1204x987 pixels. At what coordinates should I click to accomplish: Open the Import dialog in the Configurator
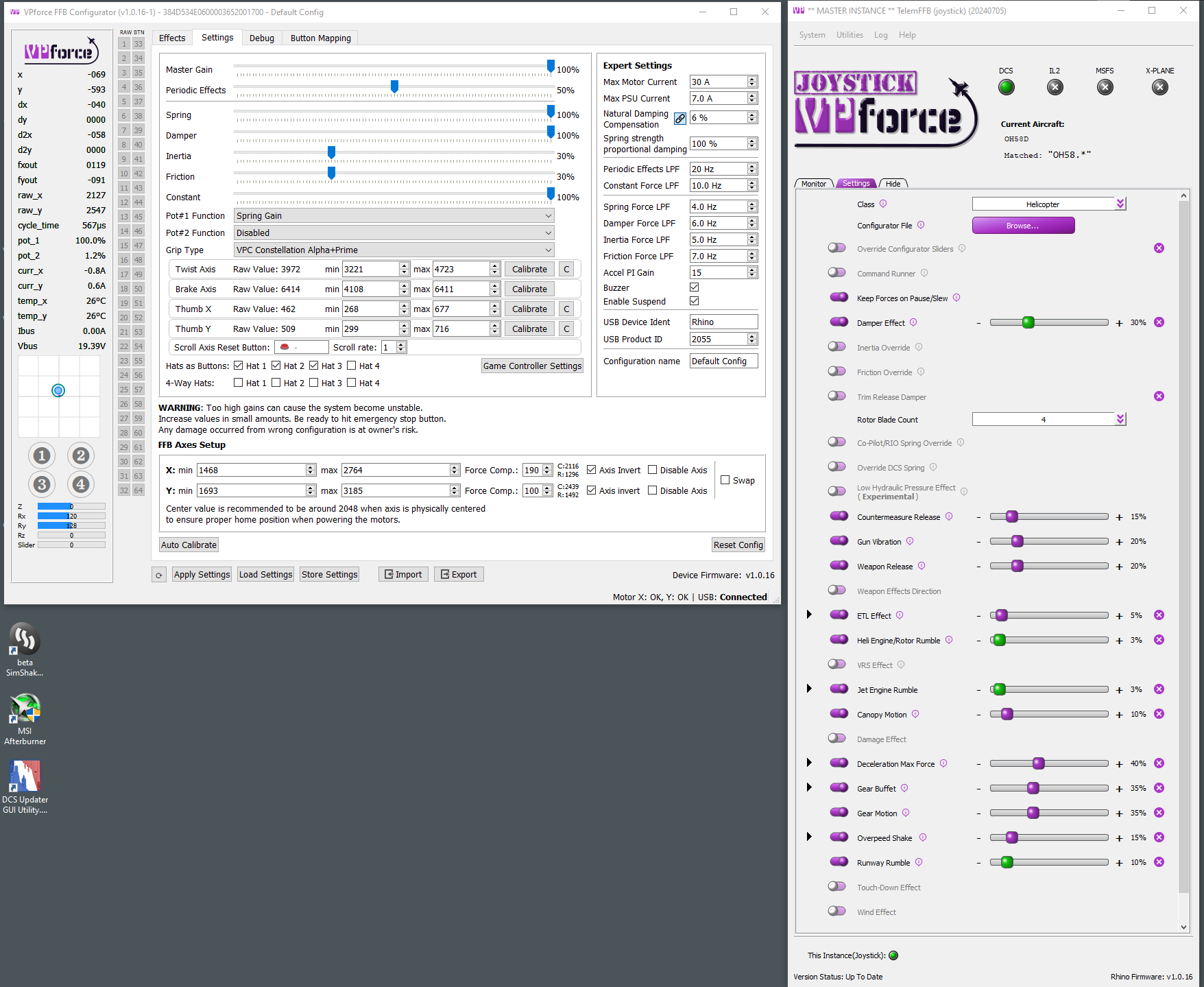[x=403, y=574]
